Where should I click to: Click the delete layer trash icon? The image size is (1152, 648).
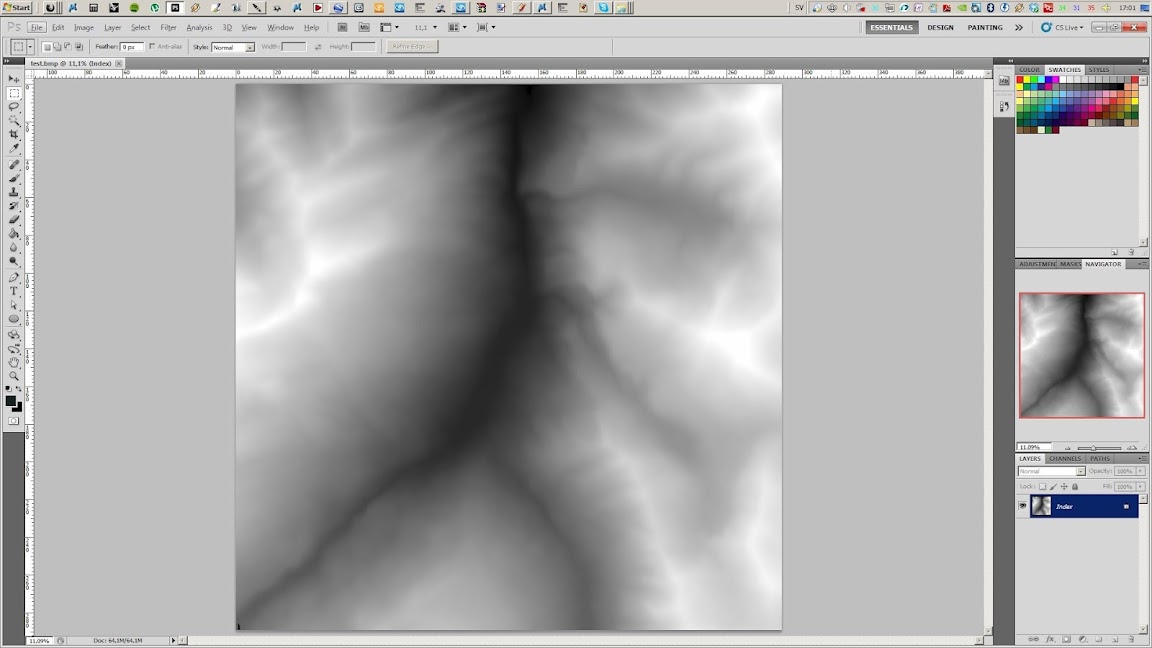pos(1131,640)
